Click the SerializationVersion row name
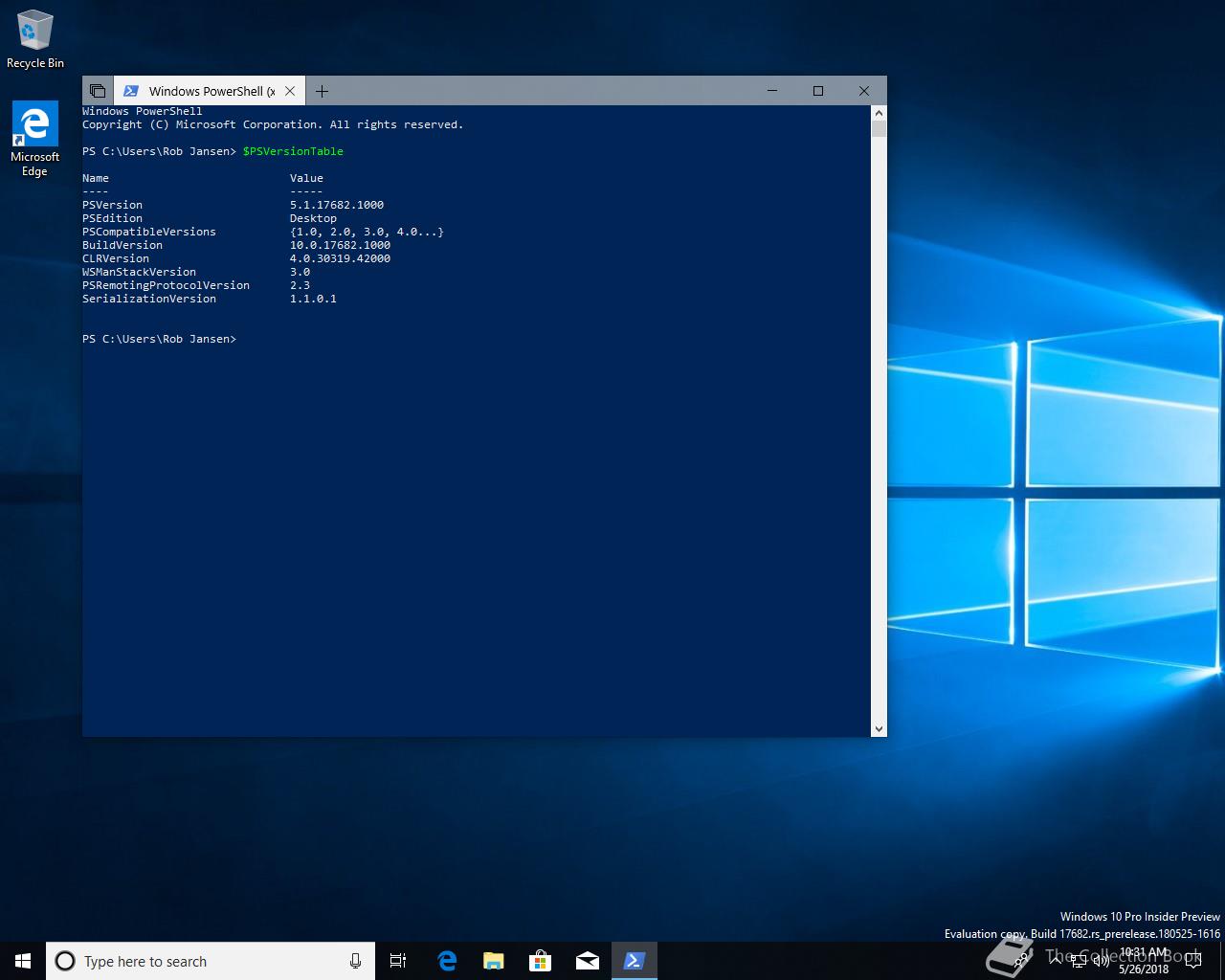The width and height of the screenshot is (1225, 980). pos(149,299)
